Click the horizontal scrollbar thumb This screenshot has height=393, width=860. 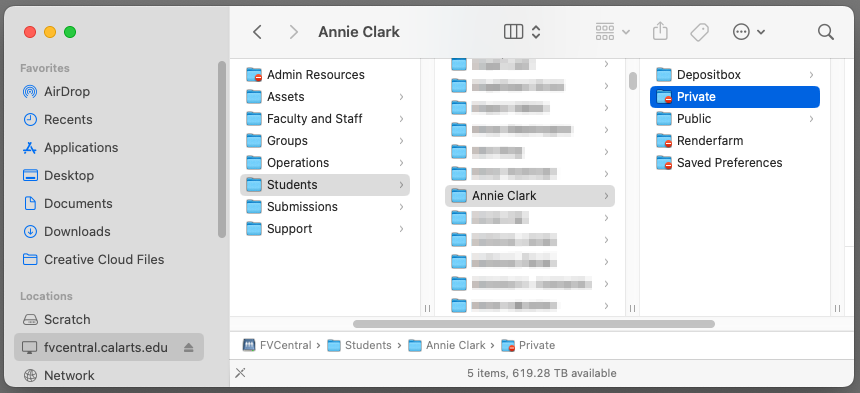(x=534, y=324)
